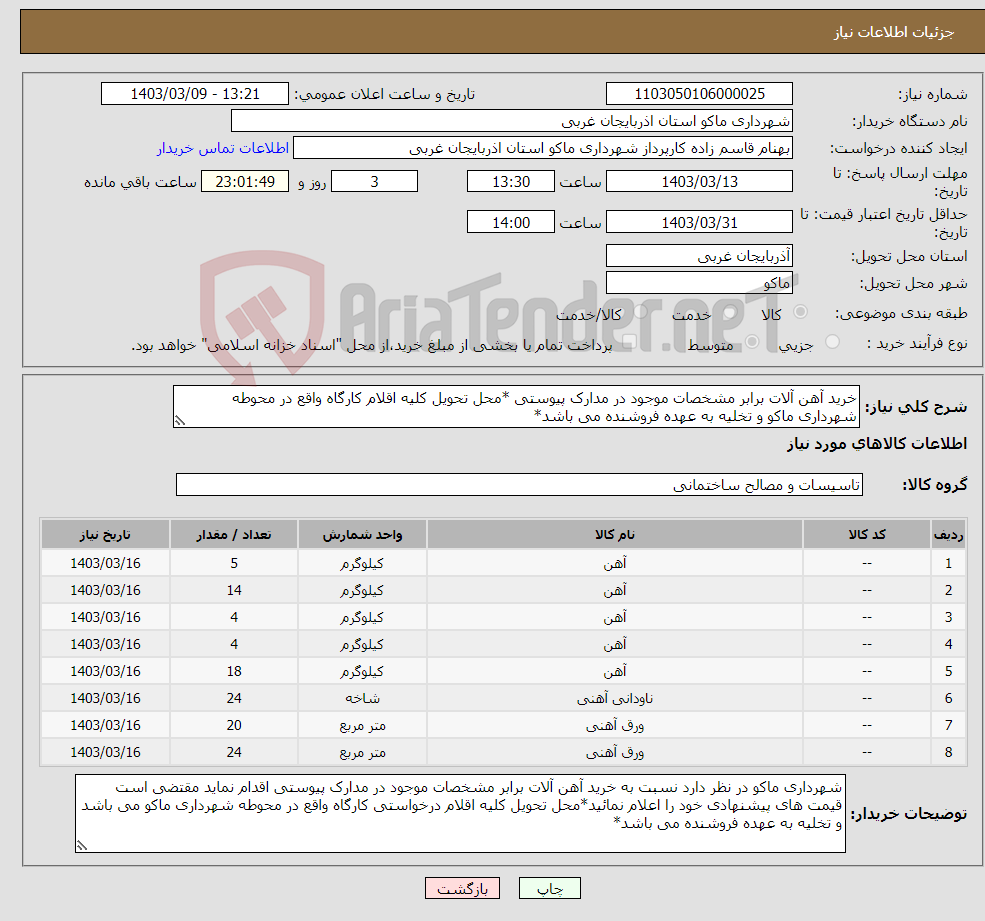Click the کد کالا column header
The width and height of the screenshot is (985, 921).
point(867,535)
